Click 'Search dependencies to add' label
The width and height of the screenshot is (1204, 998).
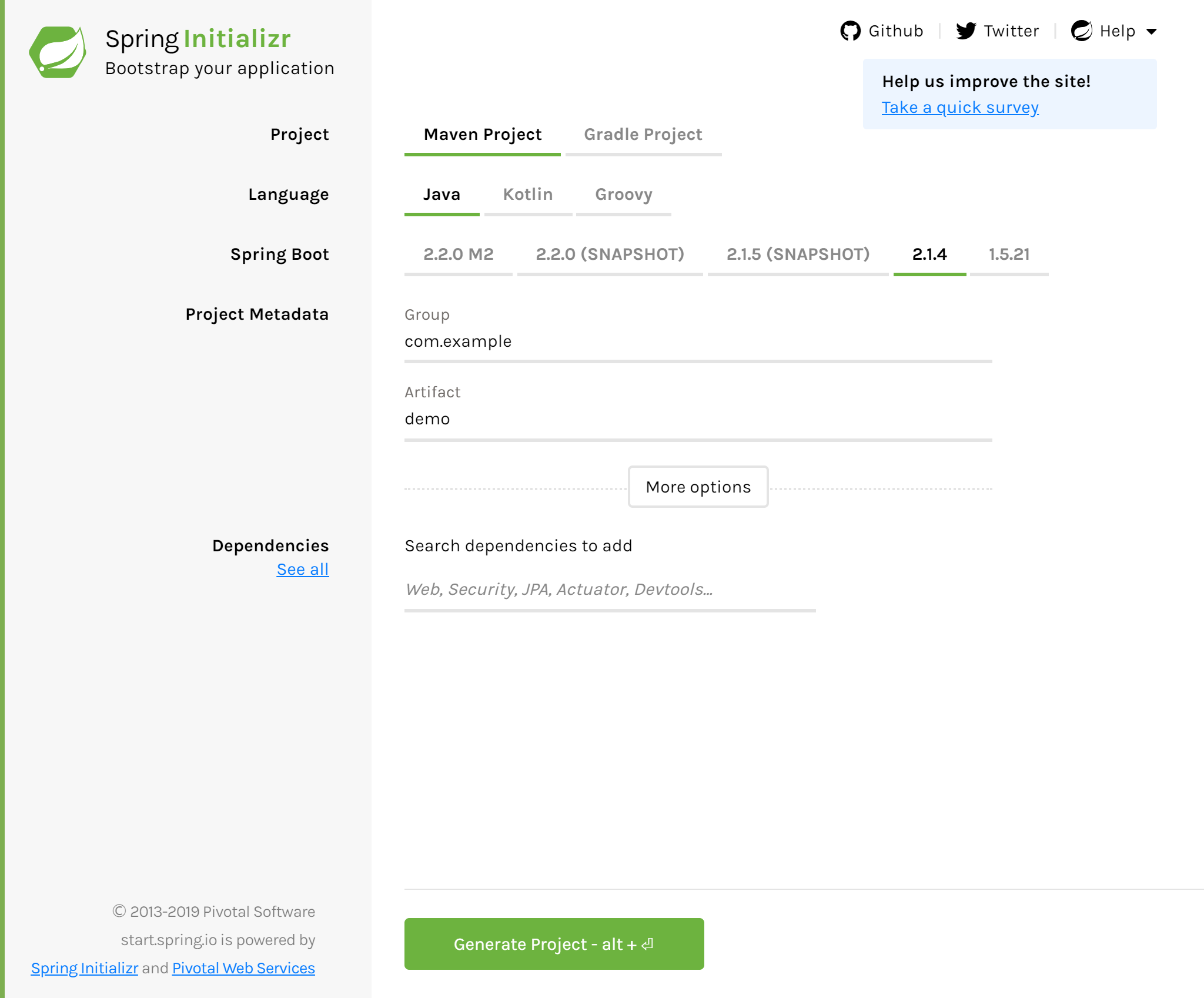tap(519, 546)
